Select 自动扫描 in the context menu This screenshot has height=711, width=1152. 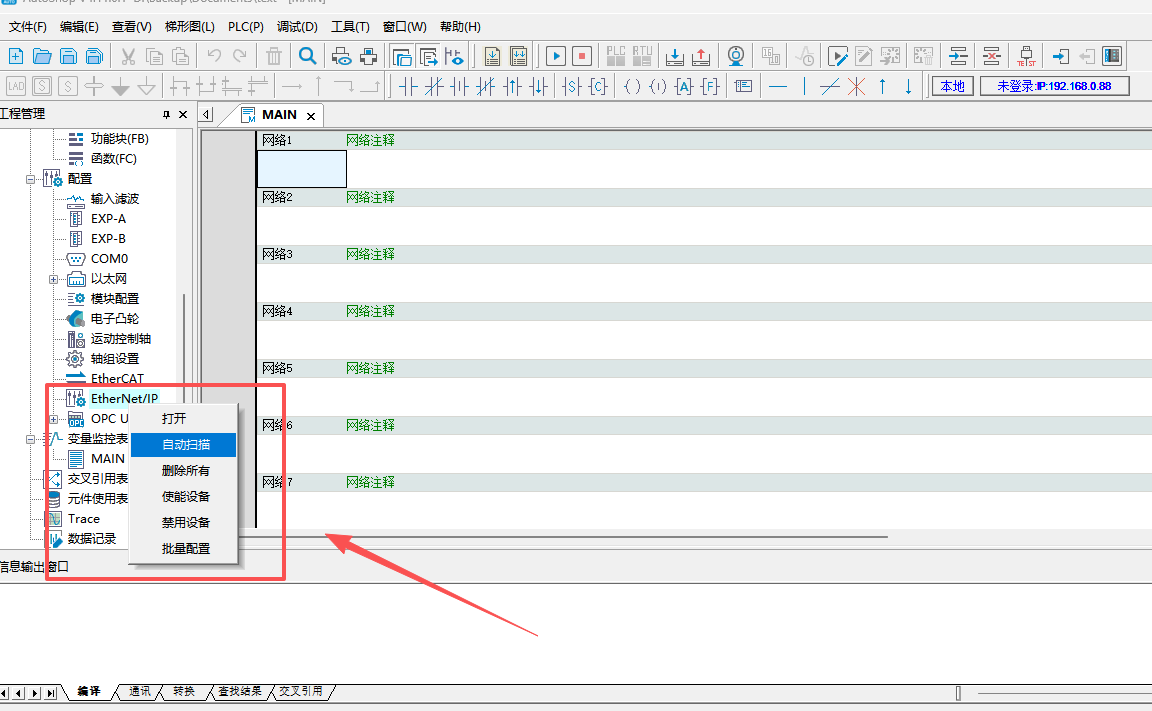tap(184, 444)
